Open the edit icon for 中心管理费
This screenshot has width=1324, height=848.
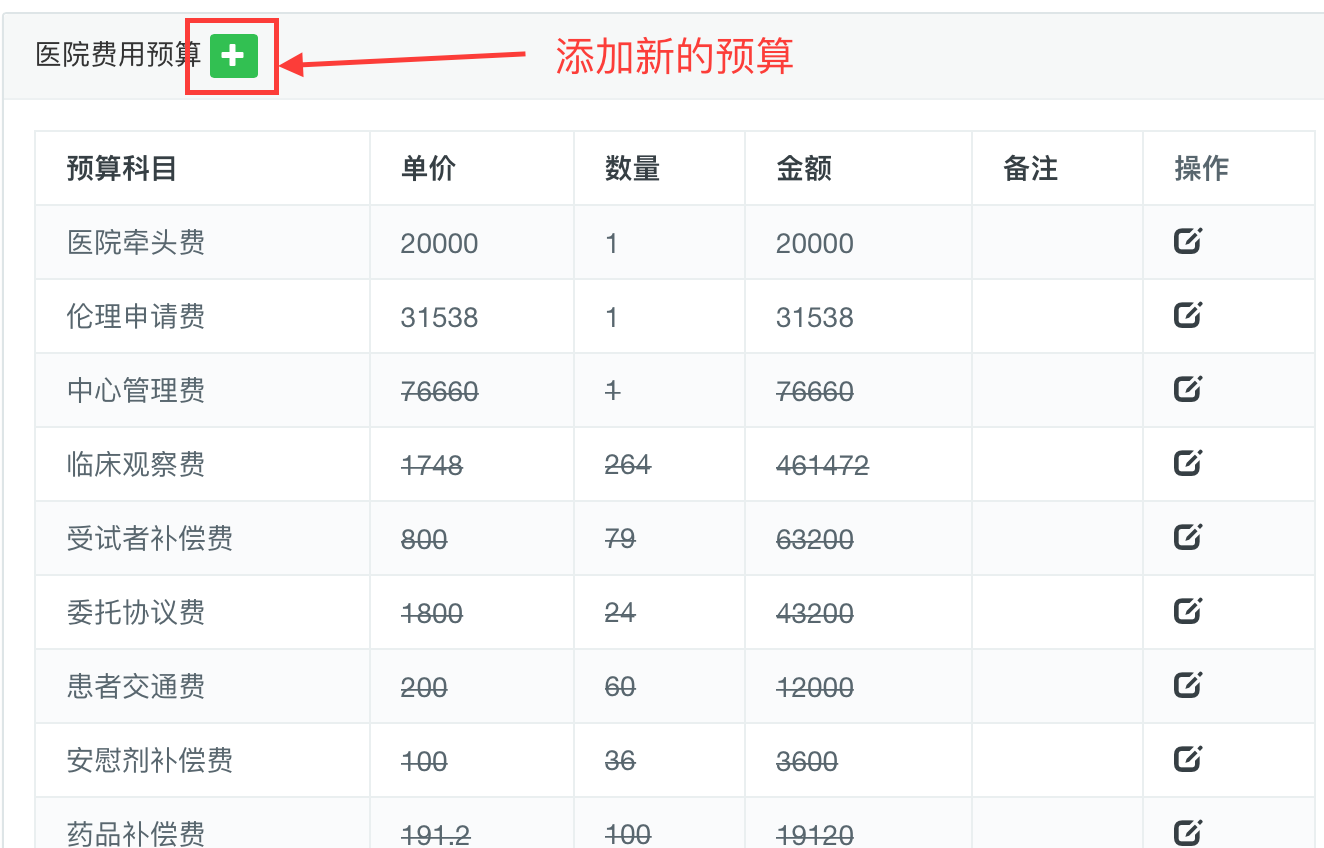click(x=1187, y=389)
